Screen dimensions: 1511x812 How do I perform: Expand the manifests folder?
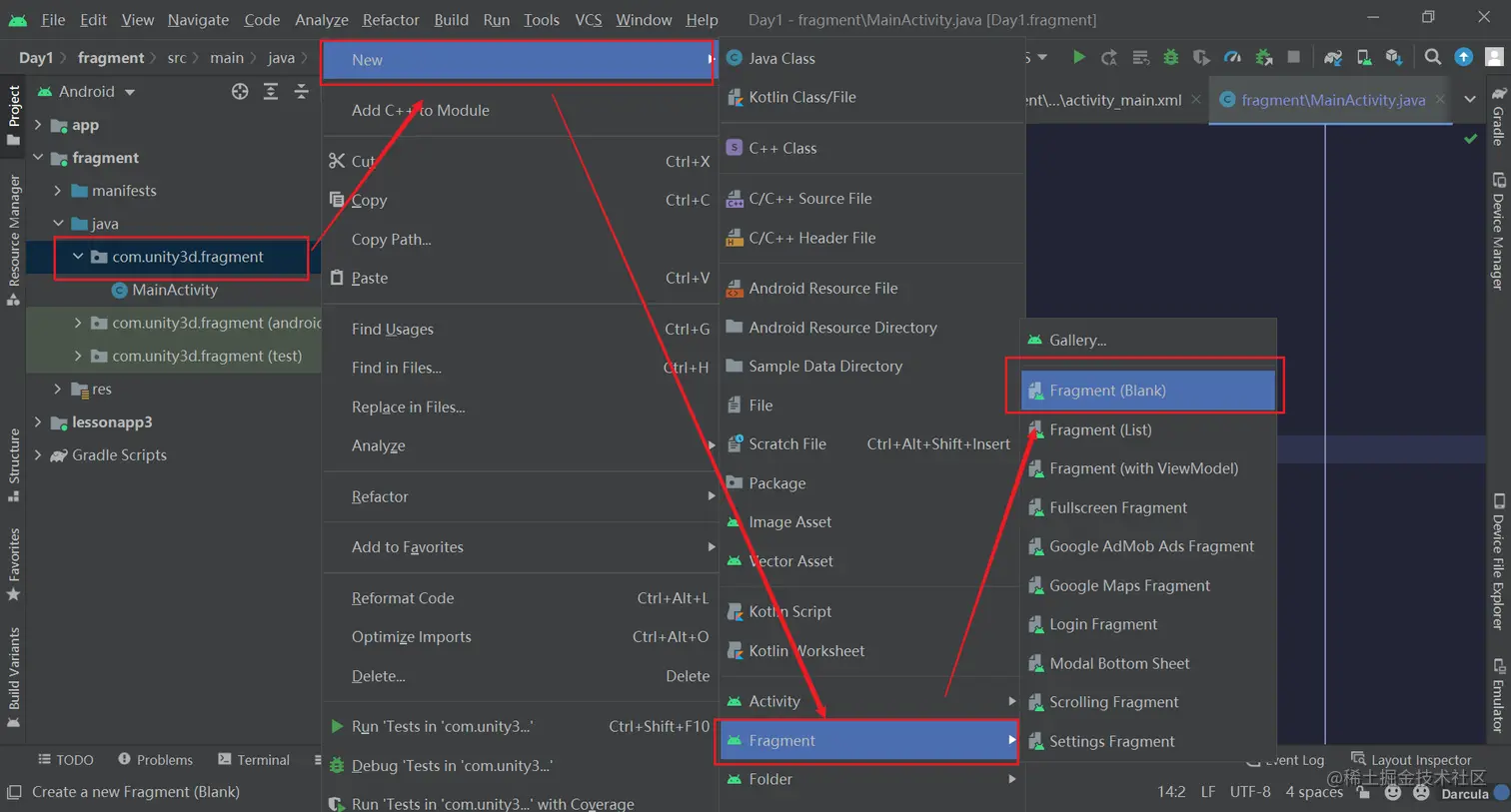pos(57,191)
